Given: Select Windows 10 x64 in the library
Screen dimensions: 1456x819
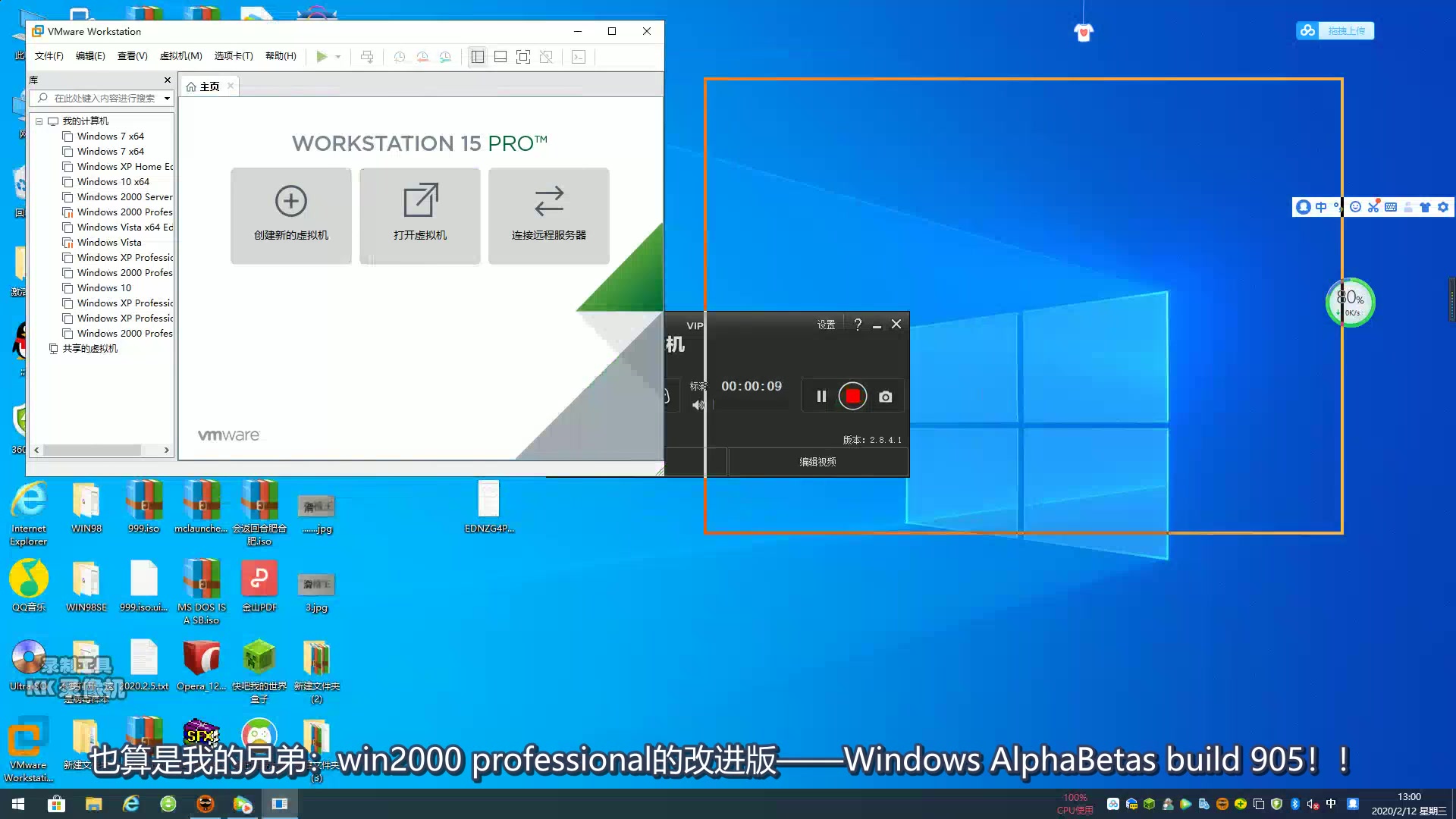Looking at the screenshot, I should [112, 181].
